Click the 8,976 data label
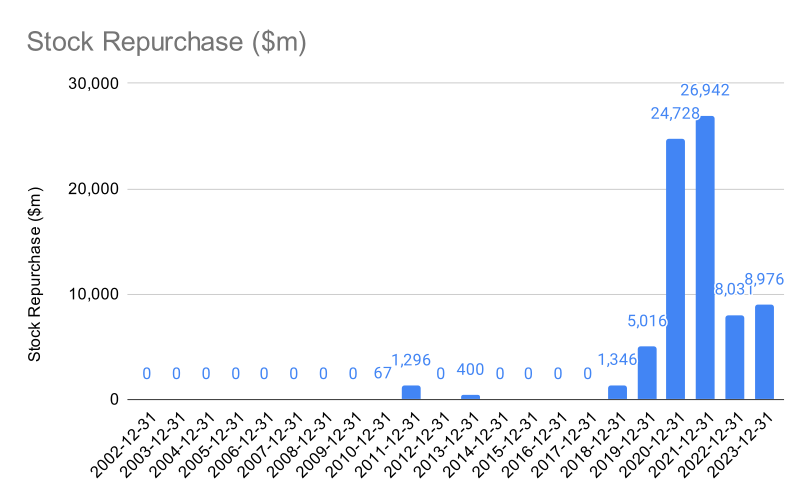This screenshot has width=809, height=500. [x=764, y=279]
